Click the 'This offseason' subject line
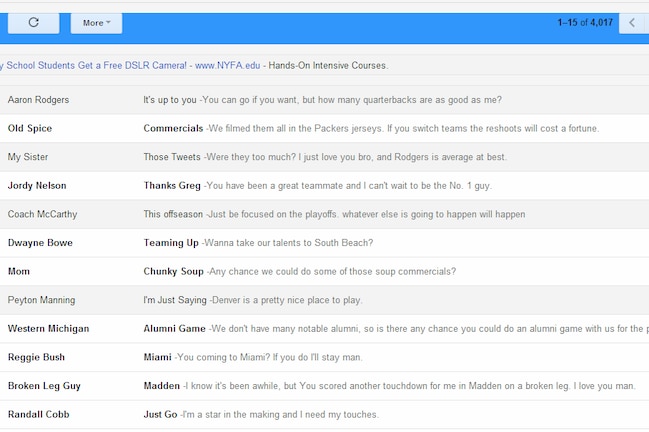This screenshot has width=649, height=432. [x=173, y=214]
